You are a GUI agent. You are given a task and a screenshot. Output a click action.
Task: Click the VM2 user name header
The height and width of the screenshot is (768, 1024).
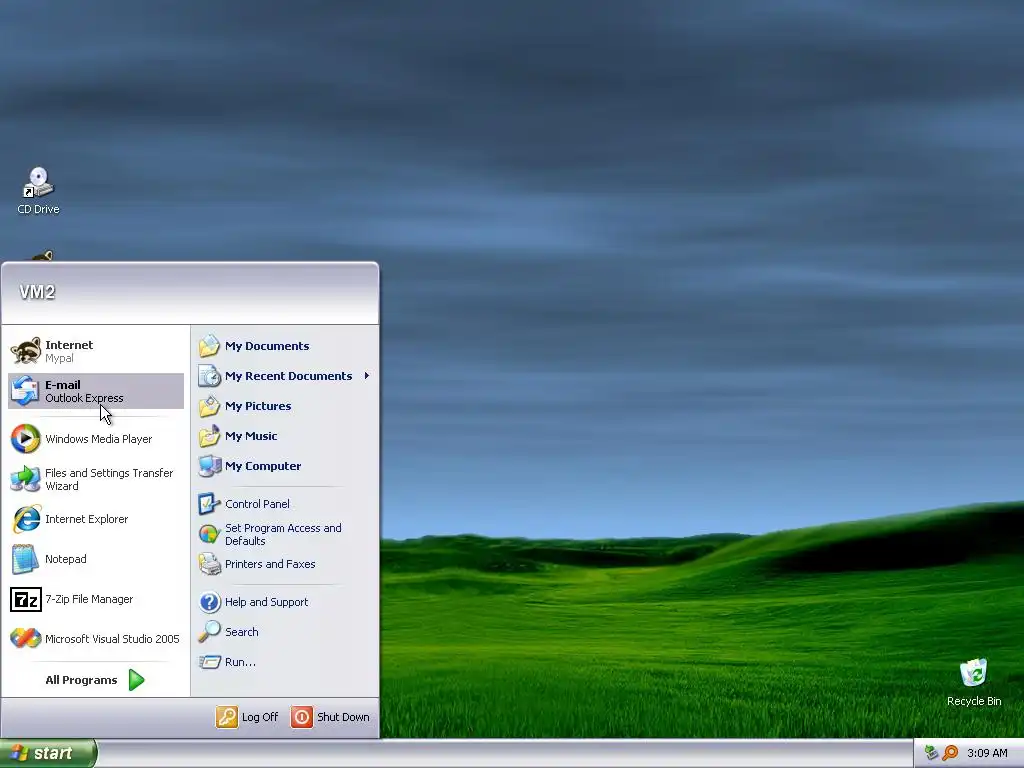(x=37, y=292)
